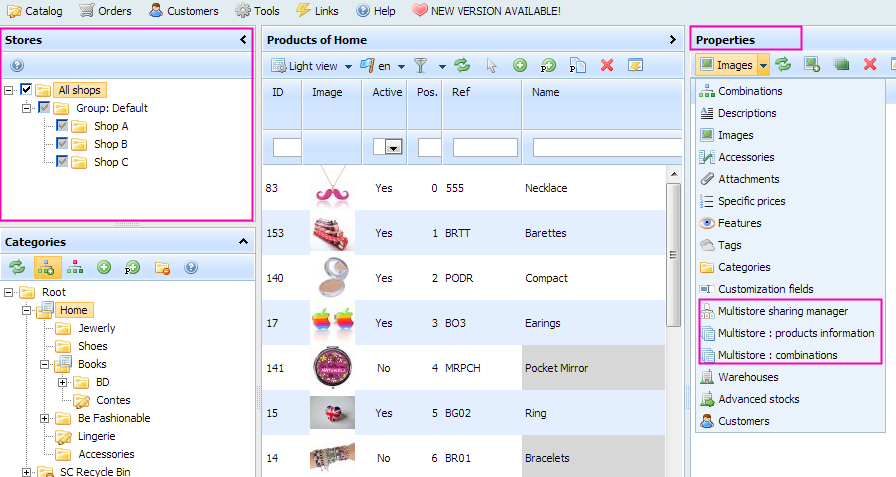This screenshot has width=896, height=477.
Task: Click the Necklace product thumbnail
Action: pos(332,187)
